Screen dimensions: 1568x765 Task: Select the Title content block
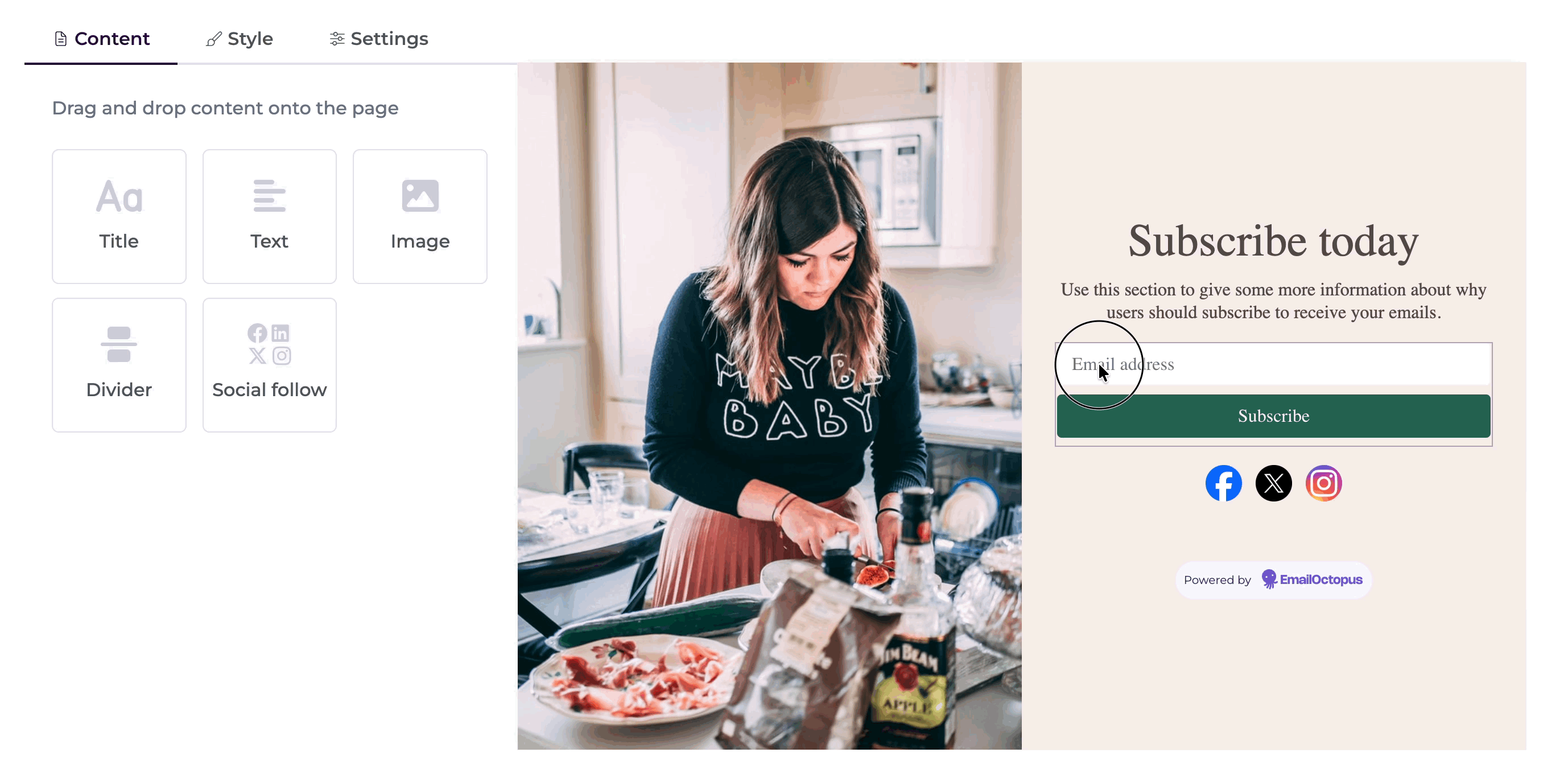click(x=119, y=216)
